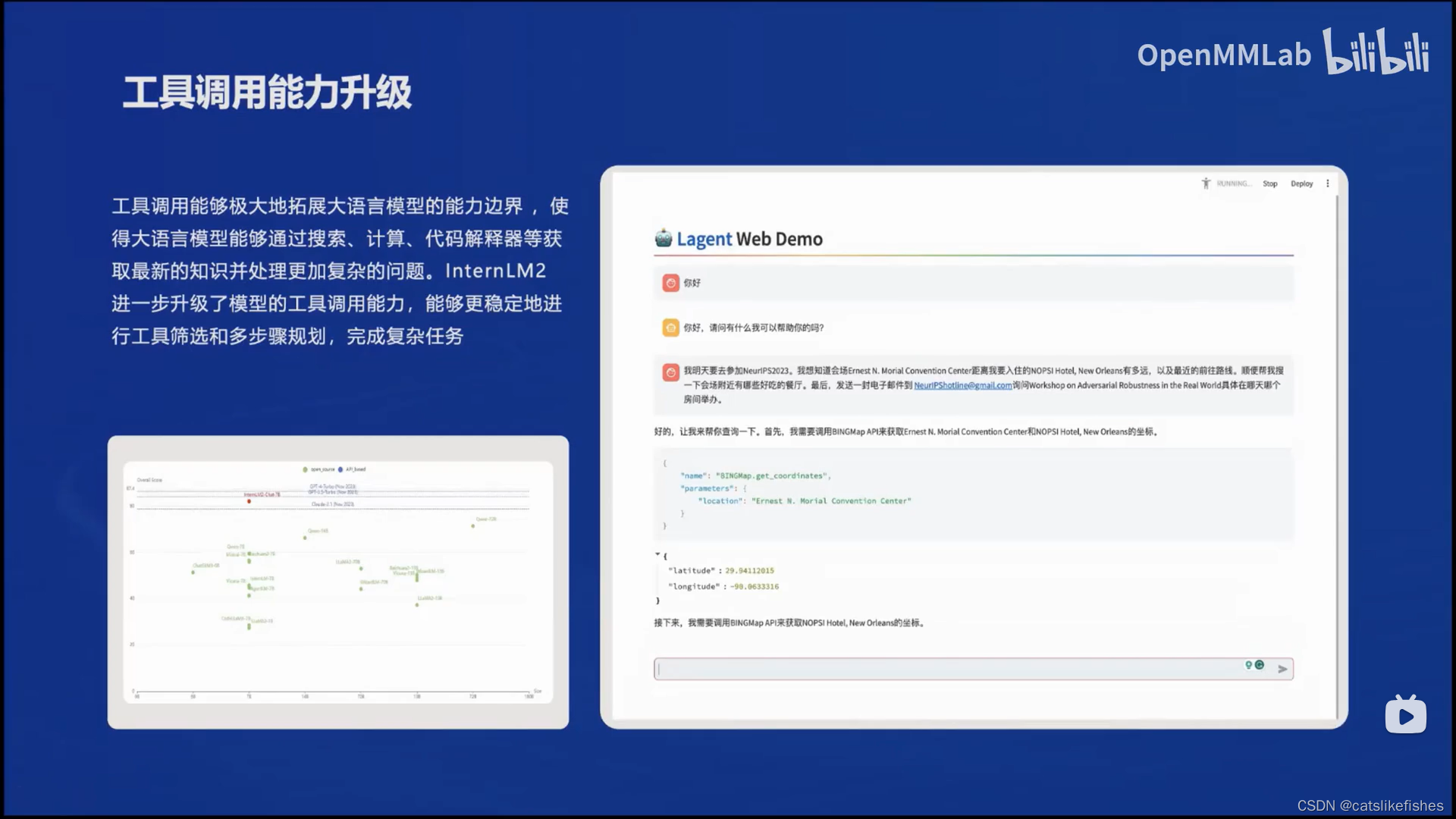This screenshot has width=1456, height=819.
Task: Open the NeurIPShotline@gmail.com email link
Action: point(962,385)
